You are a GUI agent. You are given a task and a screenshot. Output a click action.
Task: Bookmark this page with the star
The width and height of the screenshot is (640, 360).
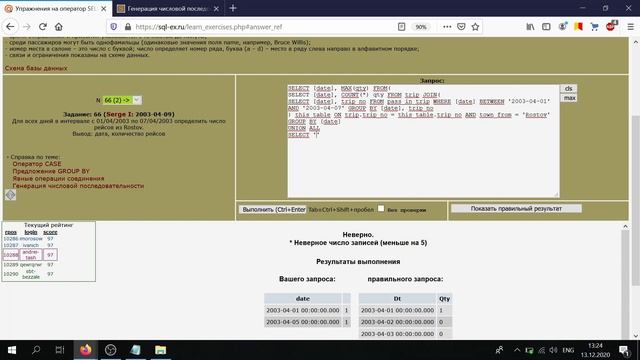(475, 27)
